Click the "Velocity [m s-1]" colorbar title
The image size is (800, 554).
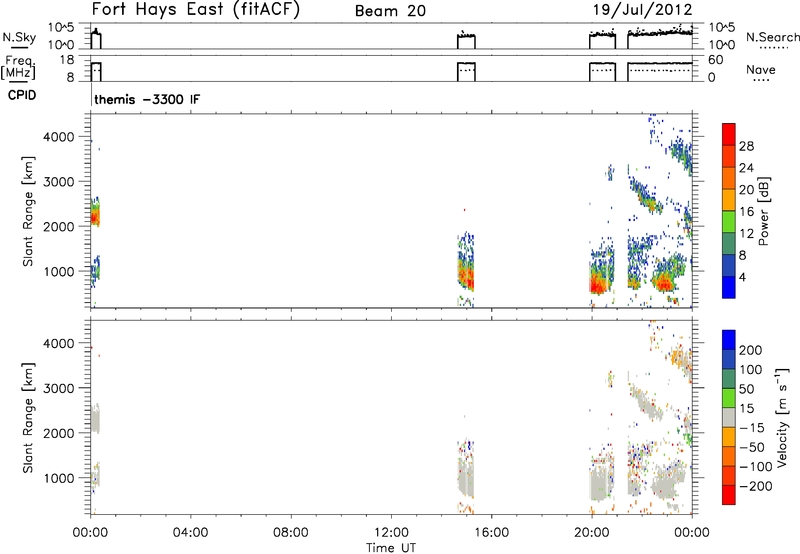coord(782,417)
